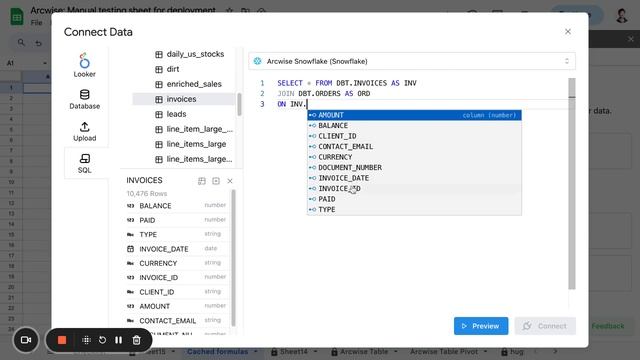The width and height of the screenshot is (640, 360).
Task: Select the daily_us_stocks table
Action: [x=184, y=54]
